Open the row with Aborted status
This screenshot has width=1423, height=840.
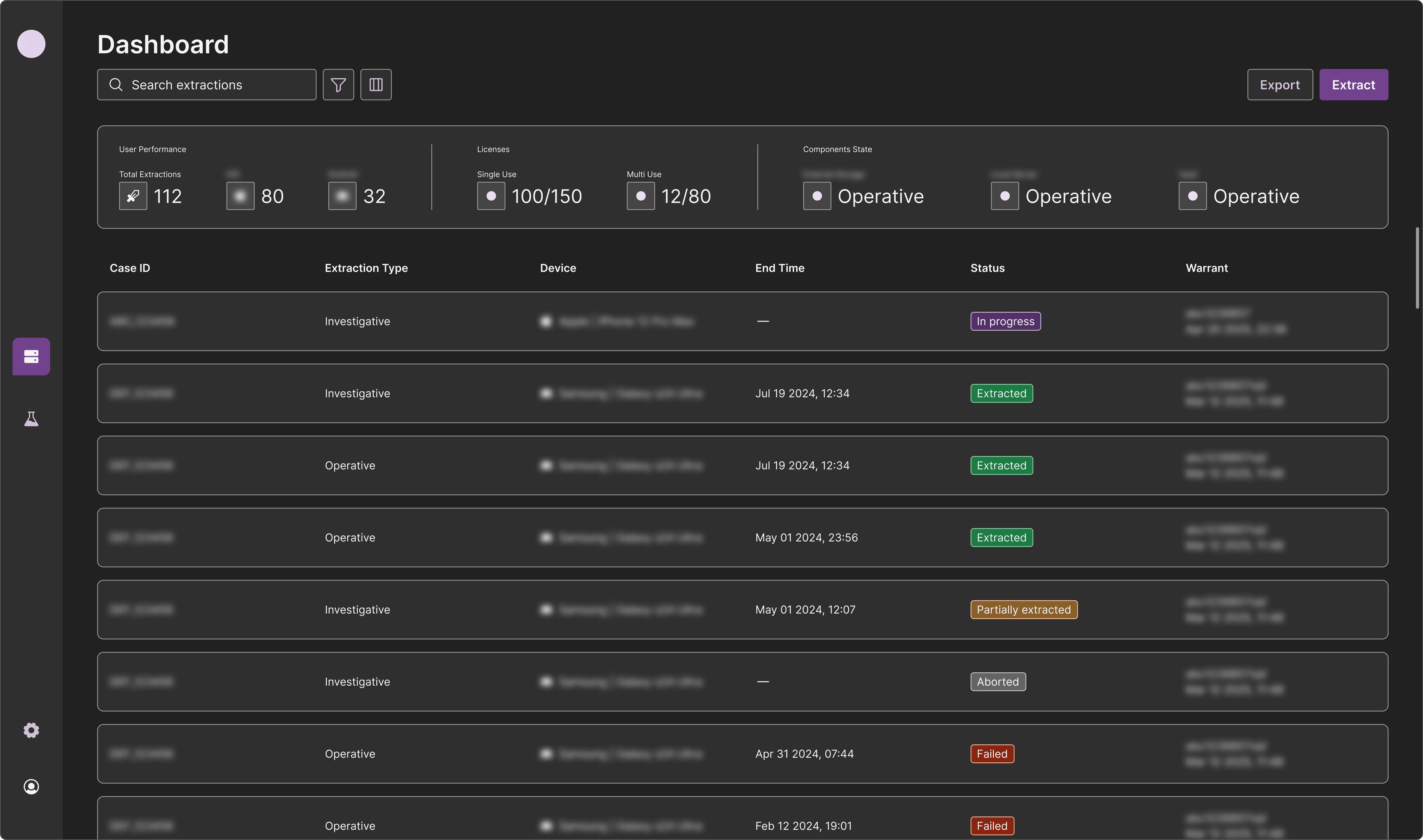click(x=743, y=682)
